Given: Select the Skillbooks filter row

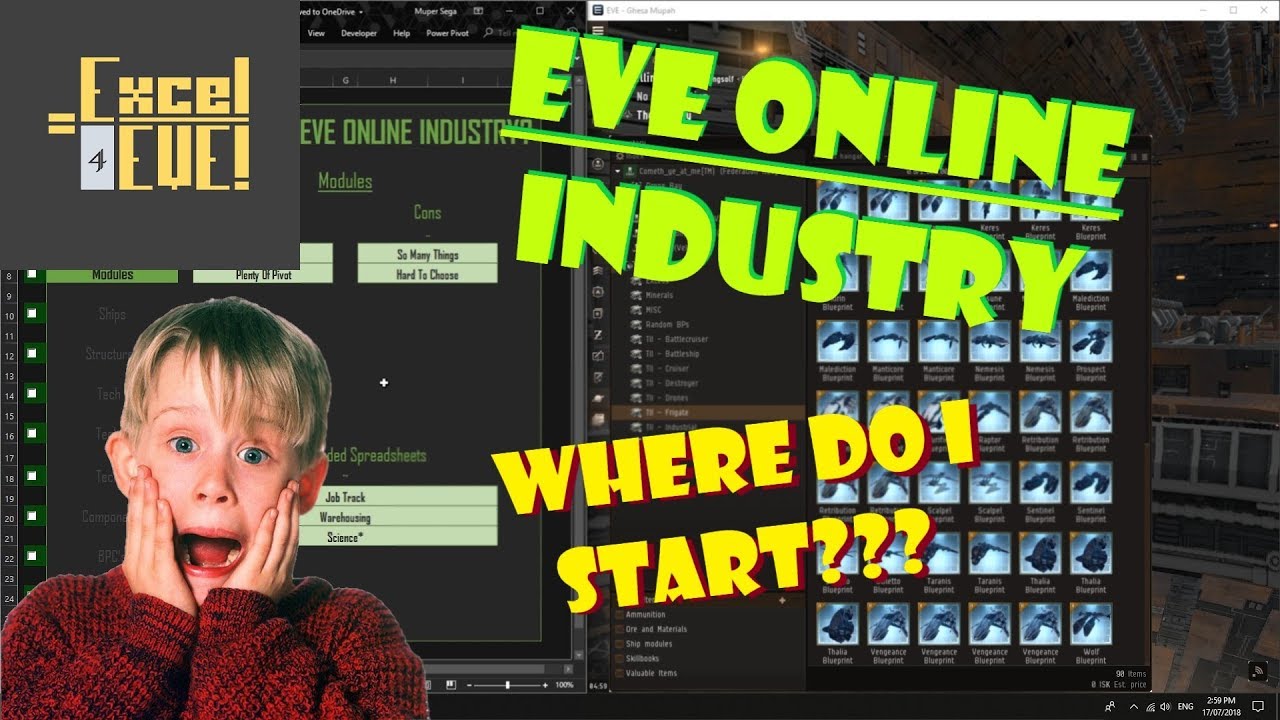Looking at the screenshot, I should coord(649,659).
